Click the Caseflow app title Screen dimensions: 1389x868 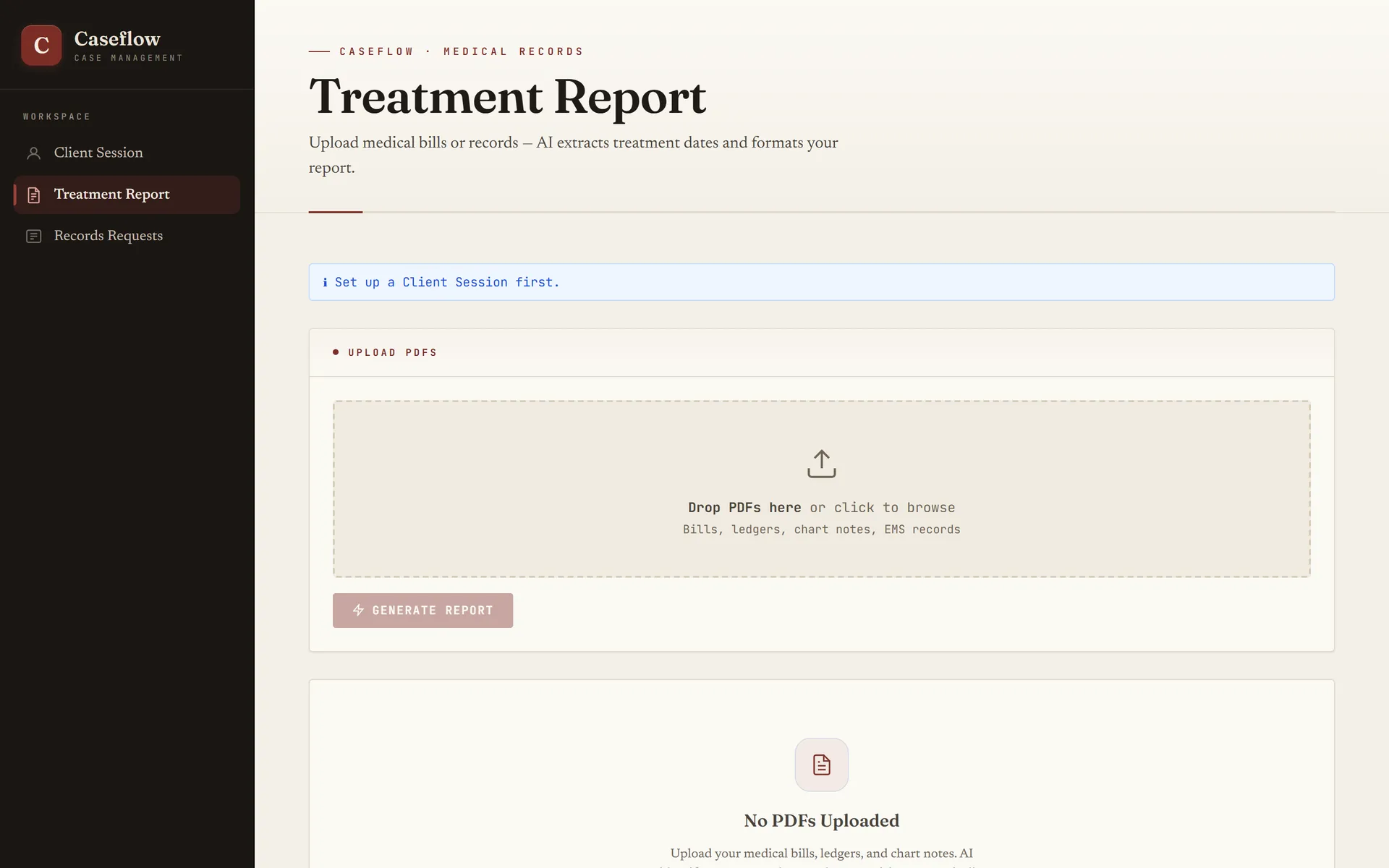click(117, 39)
